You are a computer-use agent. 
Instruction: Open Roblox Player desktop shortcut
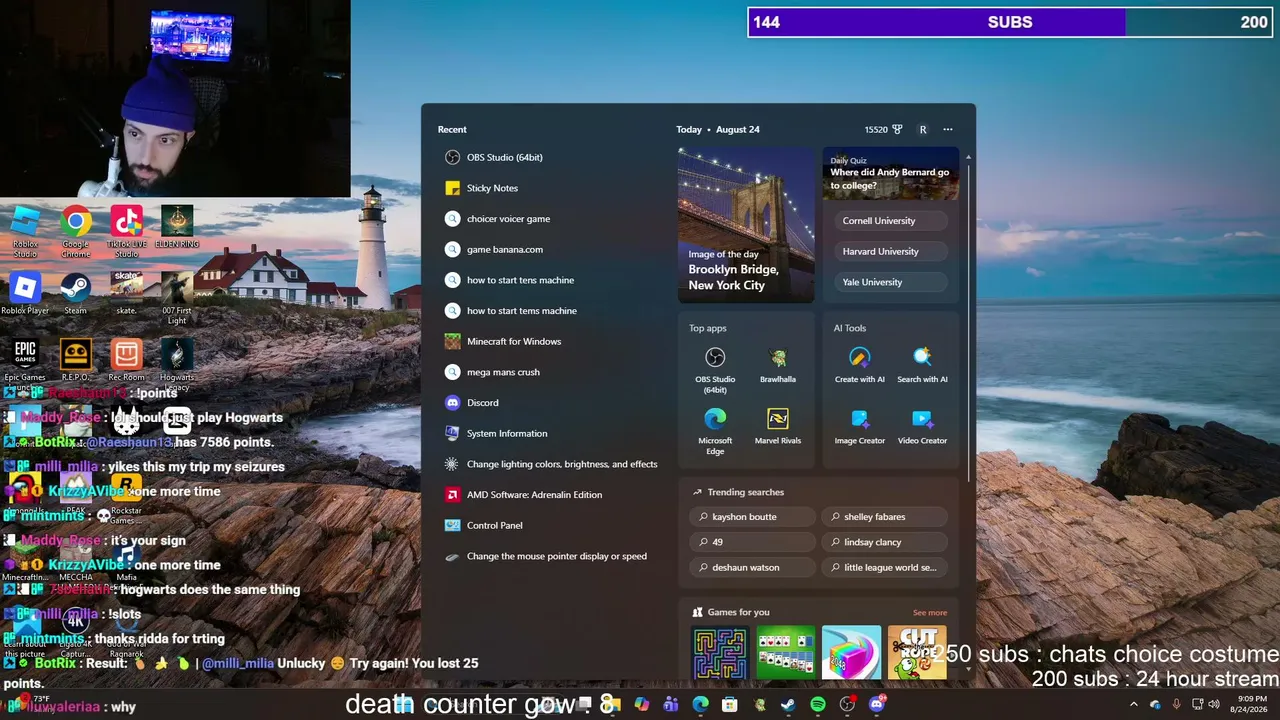click(25, 294)
